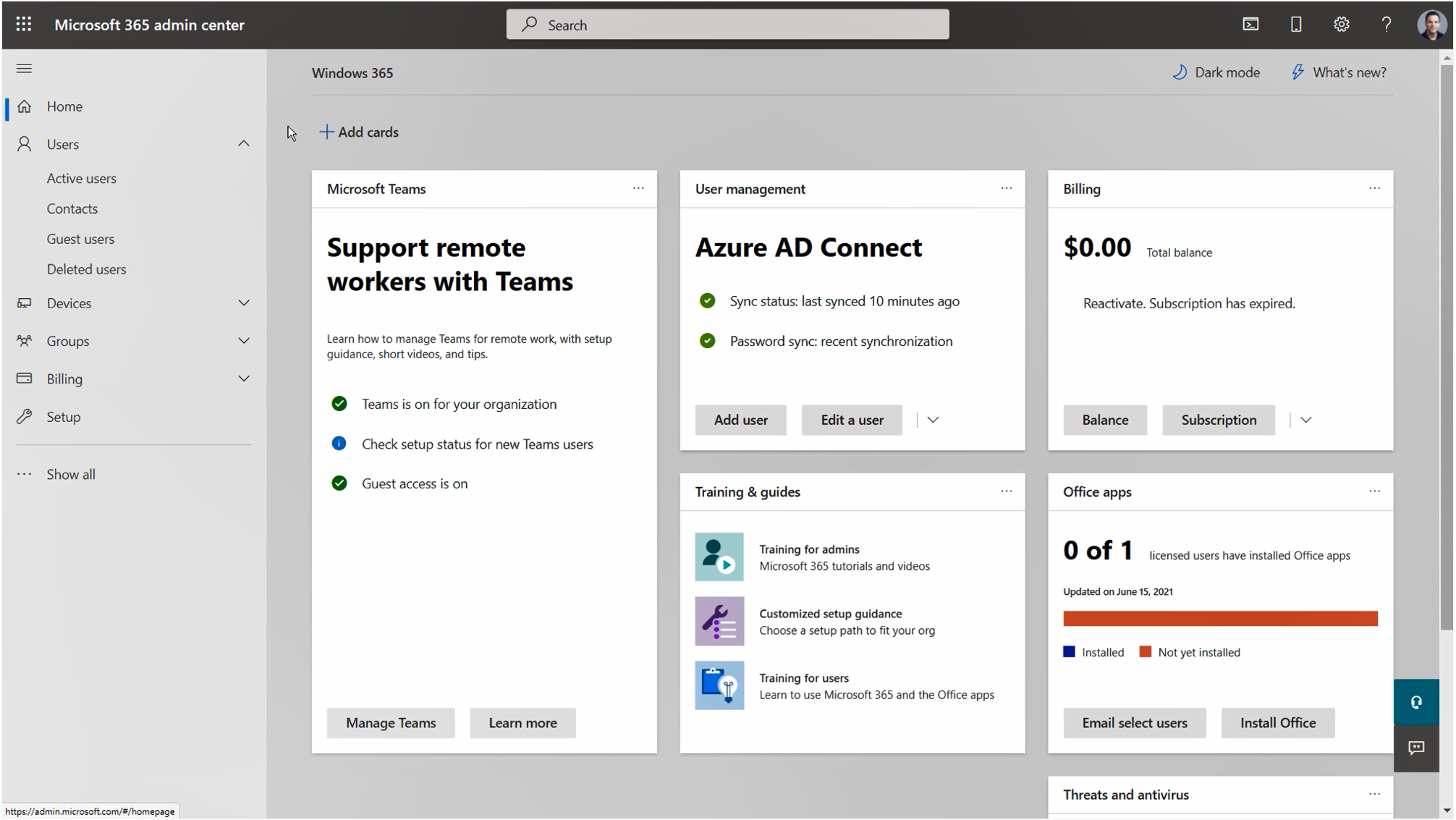Image resolution: width=1456 pixels, height=820 pixels.
Task: Select Show all in sidebar
Action: pos(70,474)
